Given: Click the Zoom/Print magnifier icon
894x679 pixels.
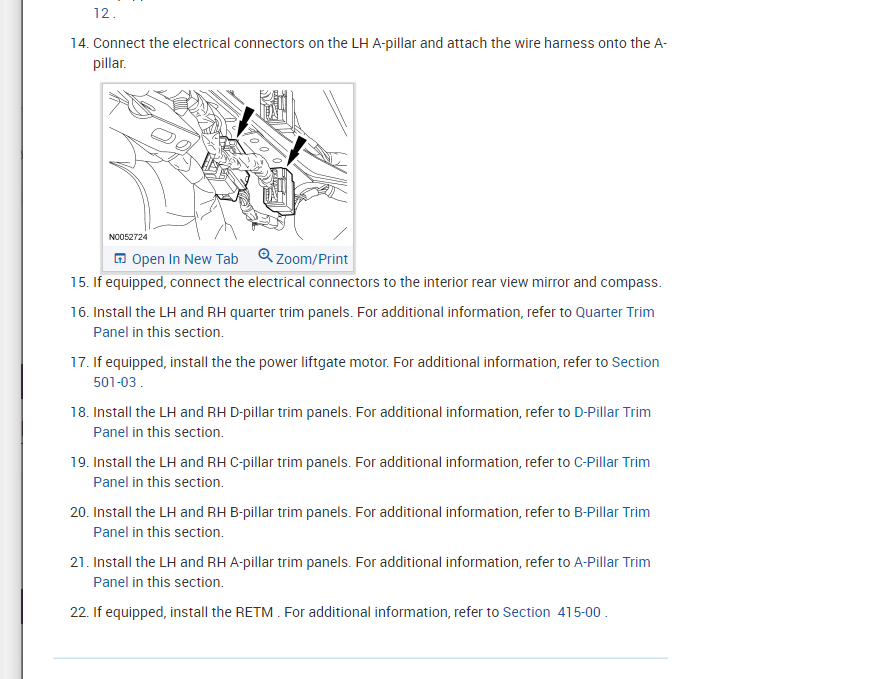Looking at the screenshot, I should coord(265,255).
